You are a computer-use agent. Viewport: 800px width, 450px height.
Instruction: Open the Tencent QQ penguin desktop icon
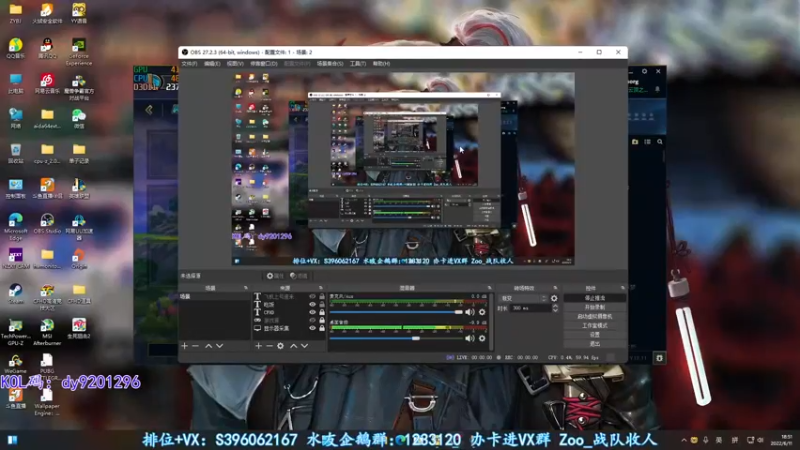[x=47, y=48]
